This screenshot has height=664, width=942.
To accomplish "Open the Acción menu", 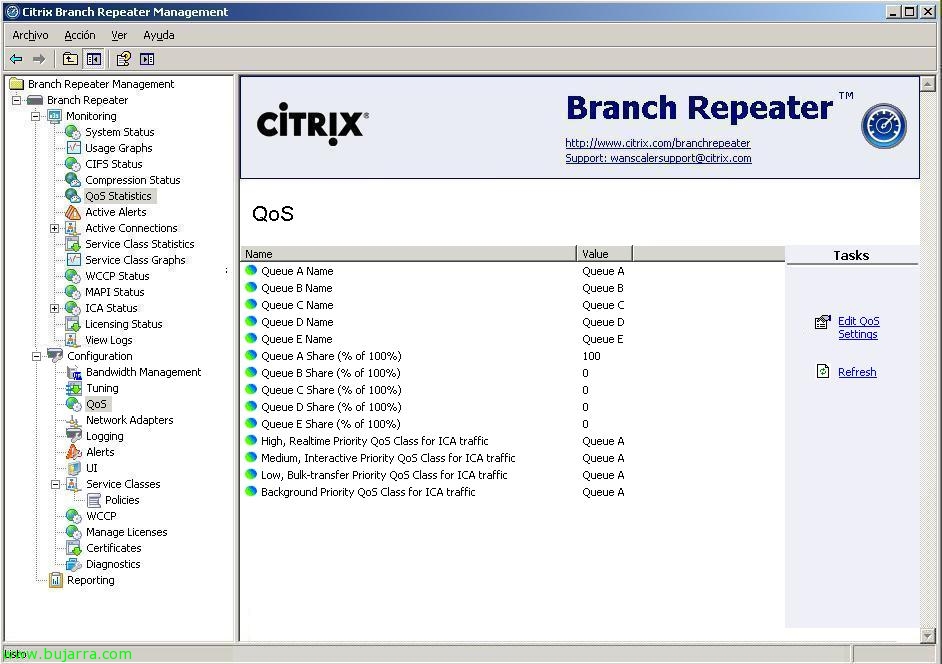I will [80, 35].
